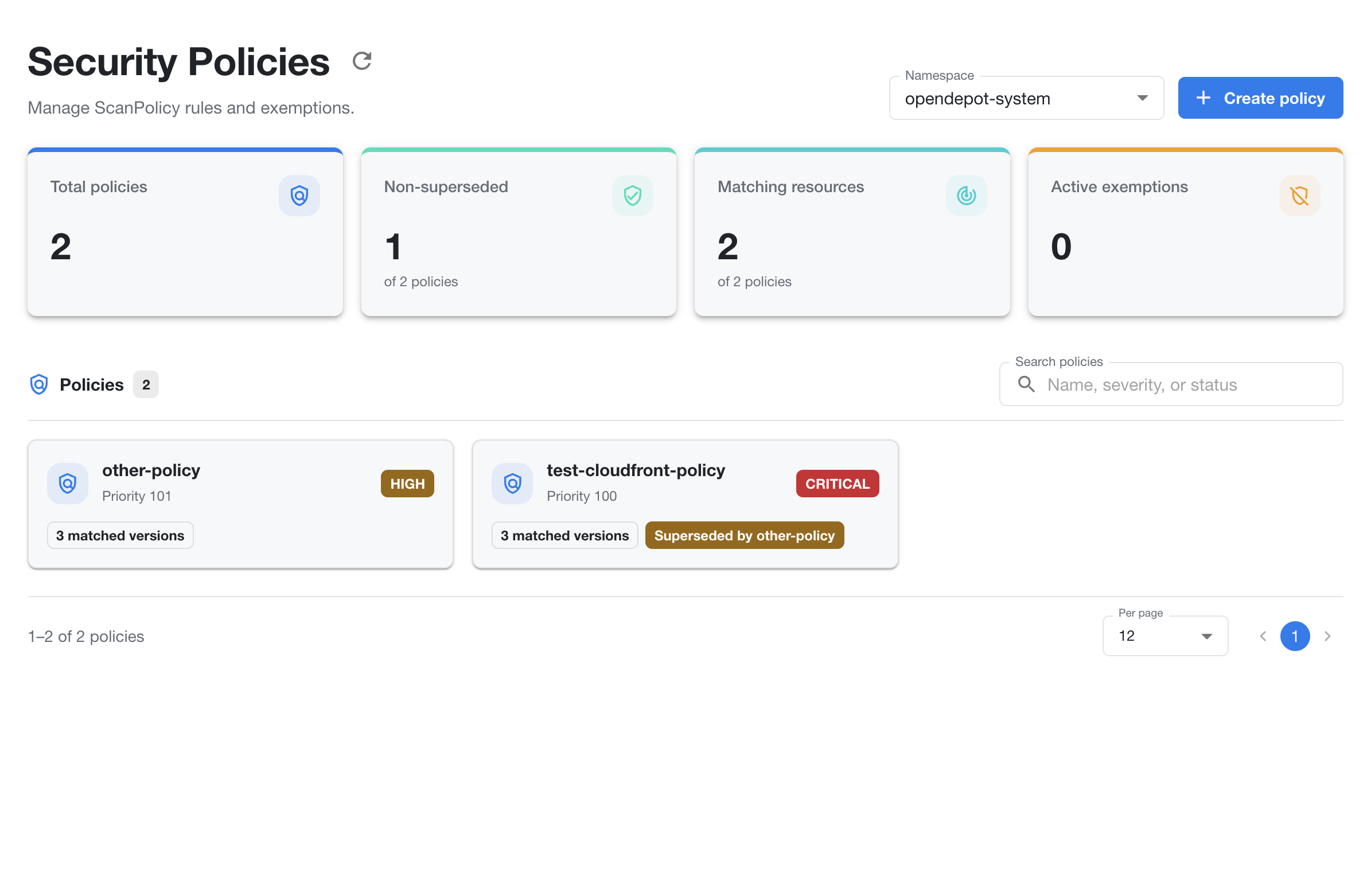Click the Active exemptions value 0
This screenshot has width=1371, height=896.
point(1061,247)
